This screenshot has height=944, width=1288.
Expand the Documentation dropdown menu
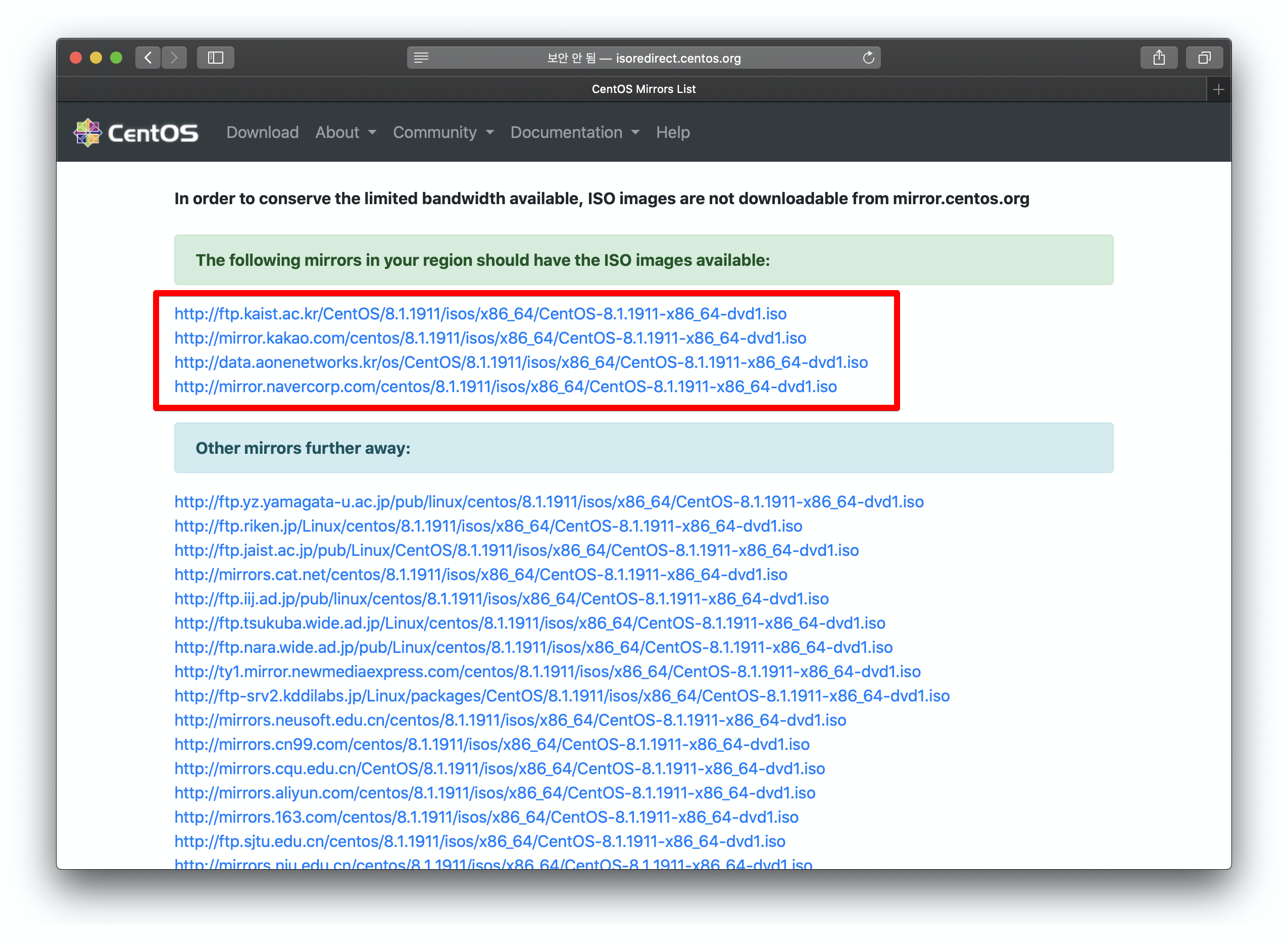coord(574,132)
